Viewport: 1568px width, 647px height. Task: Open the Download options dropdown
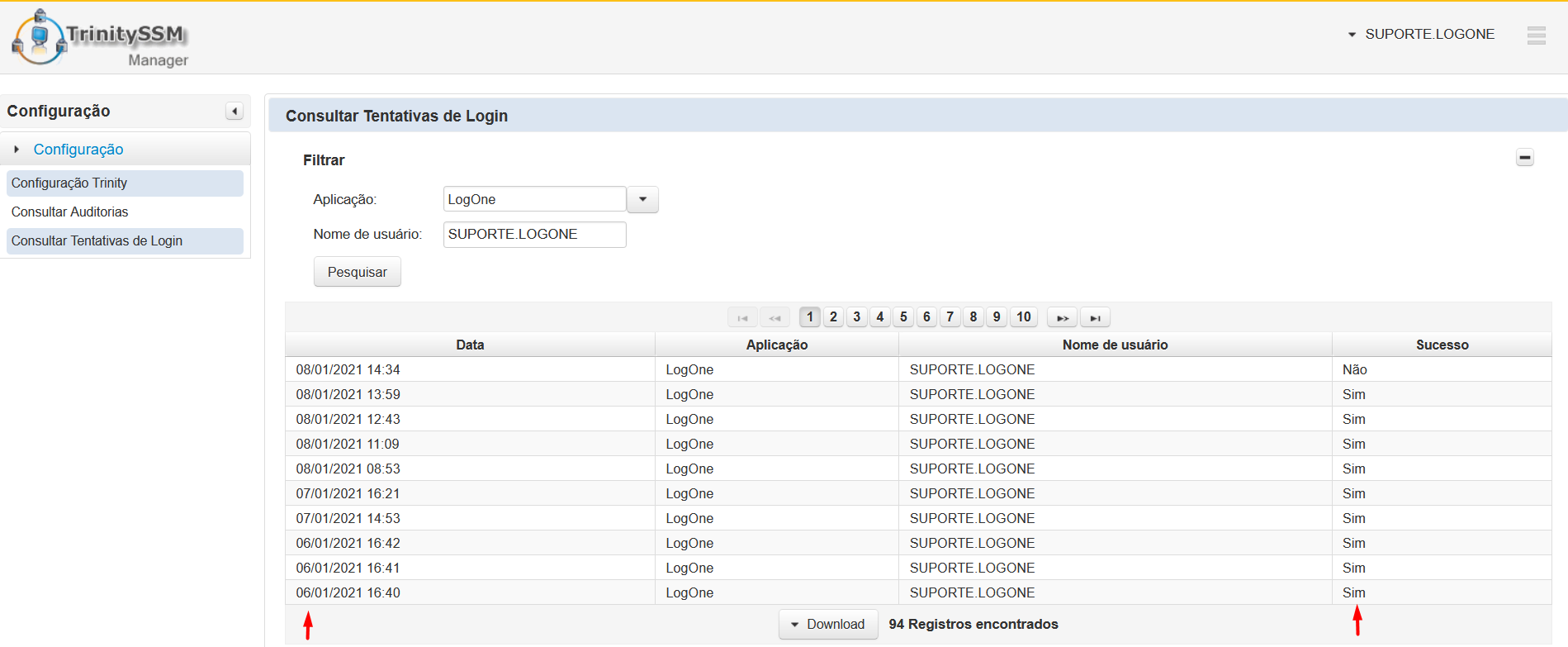pyautogui.click(x=827, y=625)
